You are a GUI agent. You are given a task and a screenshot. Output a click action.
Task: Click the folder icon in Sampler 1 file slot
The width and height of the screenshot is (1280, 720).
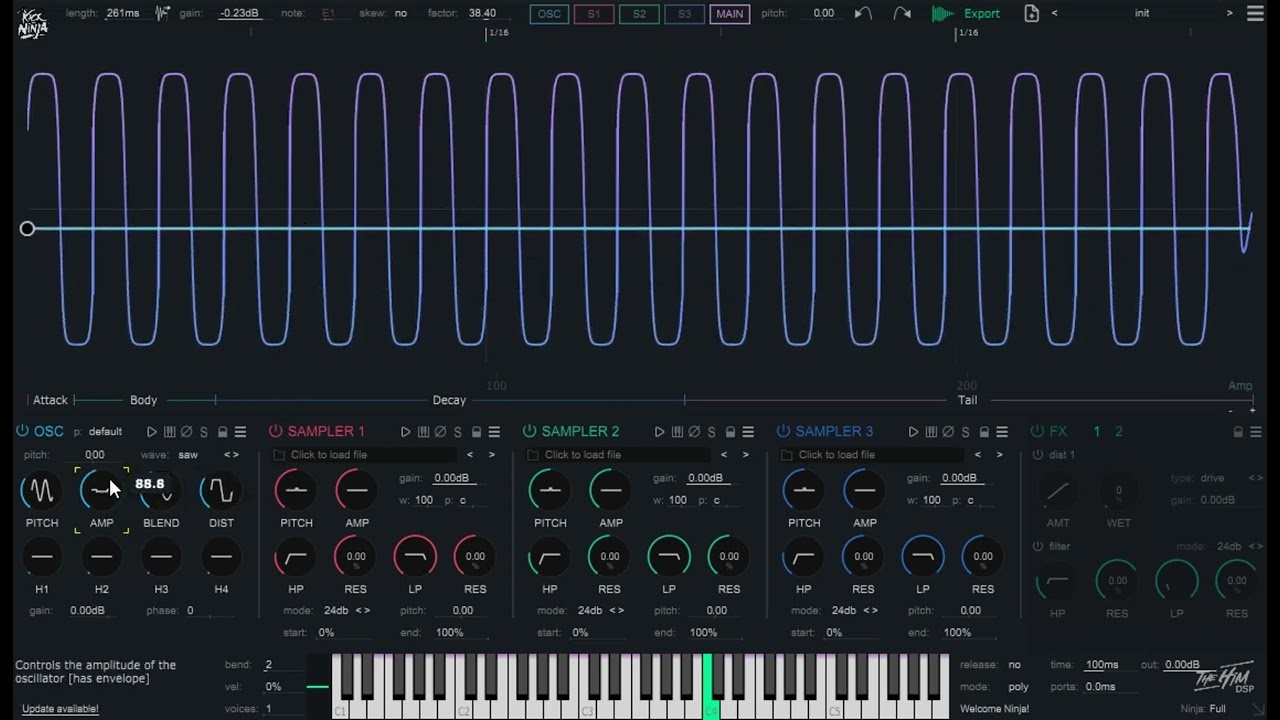[280, 455]
